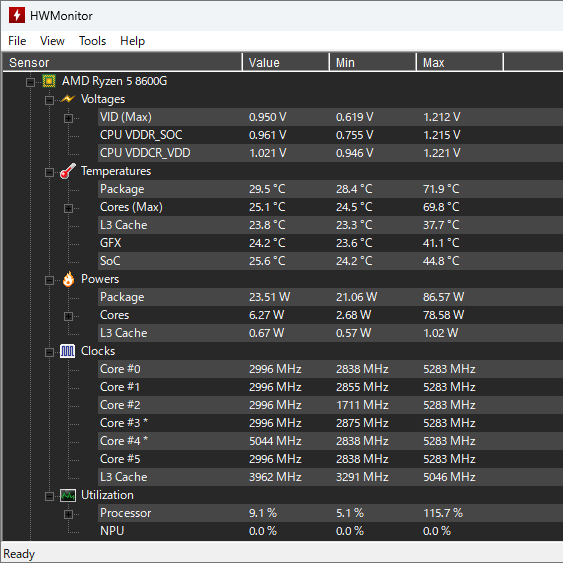The width and height of the screenshot is (563, 563).
Task: Click the Voltages lightning icon
Action: tap(68, 99)
